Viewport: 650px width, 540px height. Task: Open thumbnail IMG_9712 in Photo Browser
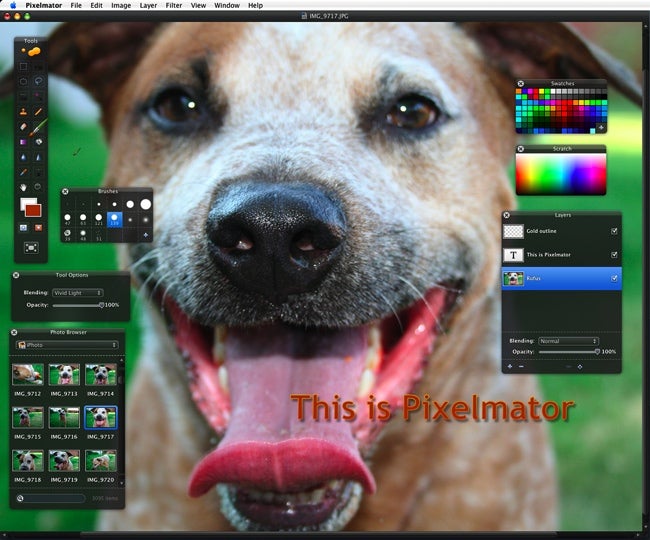[28, 374]
